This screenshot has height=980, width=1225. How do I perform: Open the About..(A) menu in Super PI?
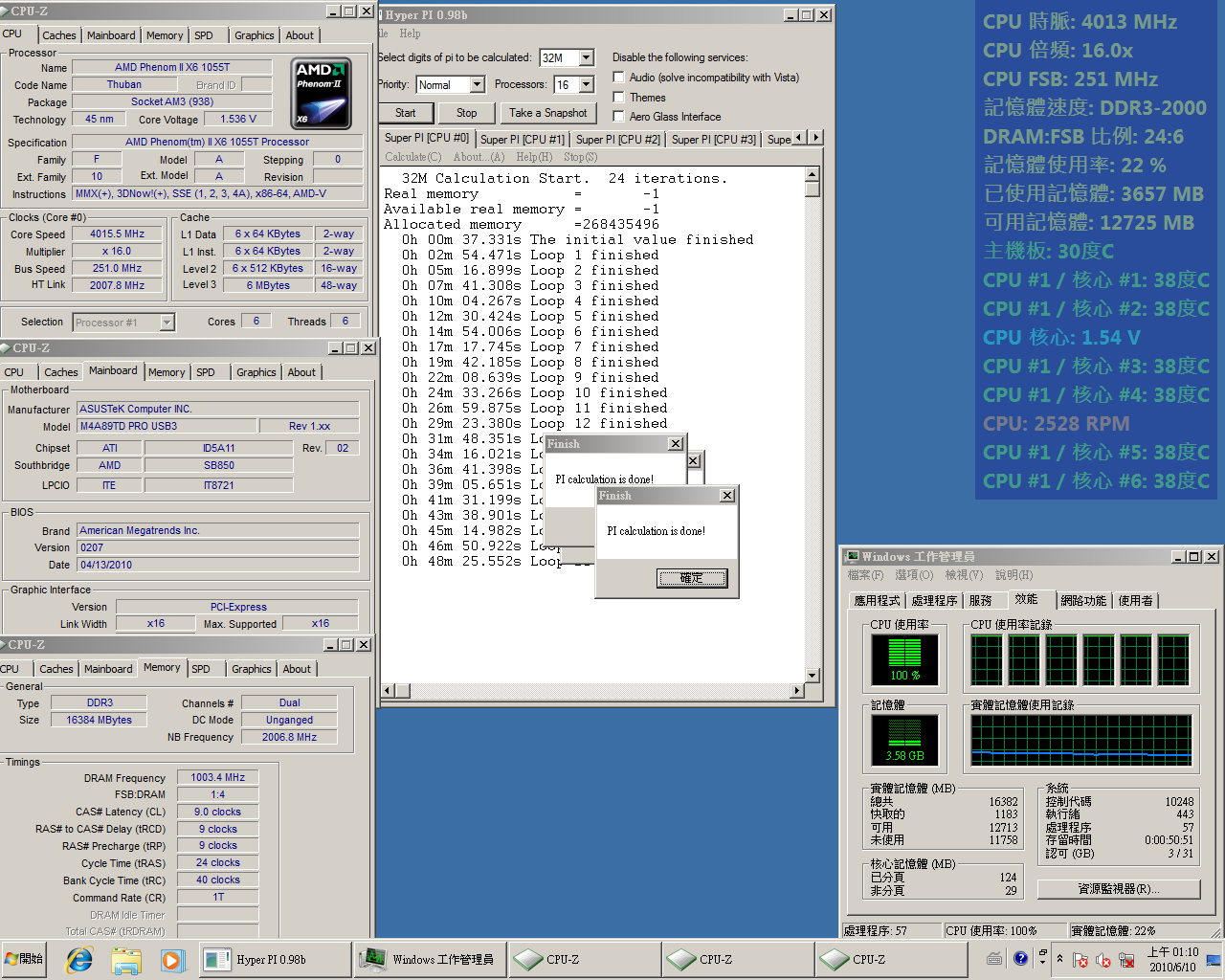pyautogui.click(x=479, y=157)
